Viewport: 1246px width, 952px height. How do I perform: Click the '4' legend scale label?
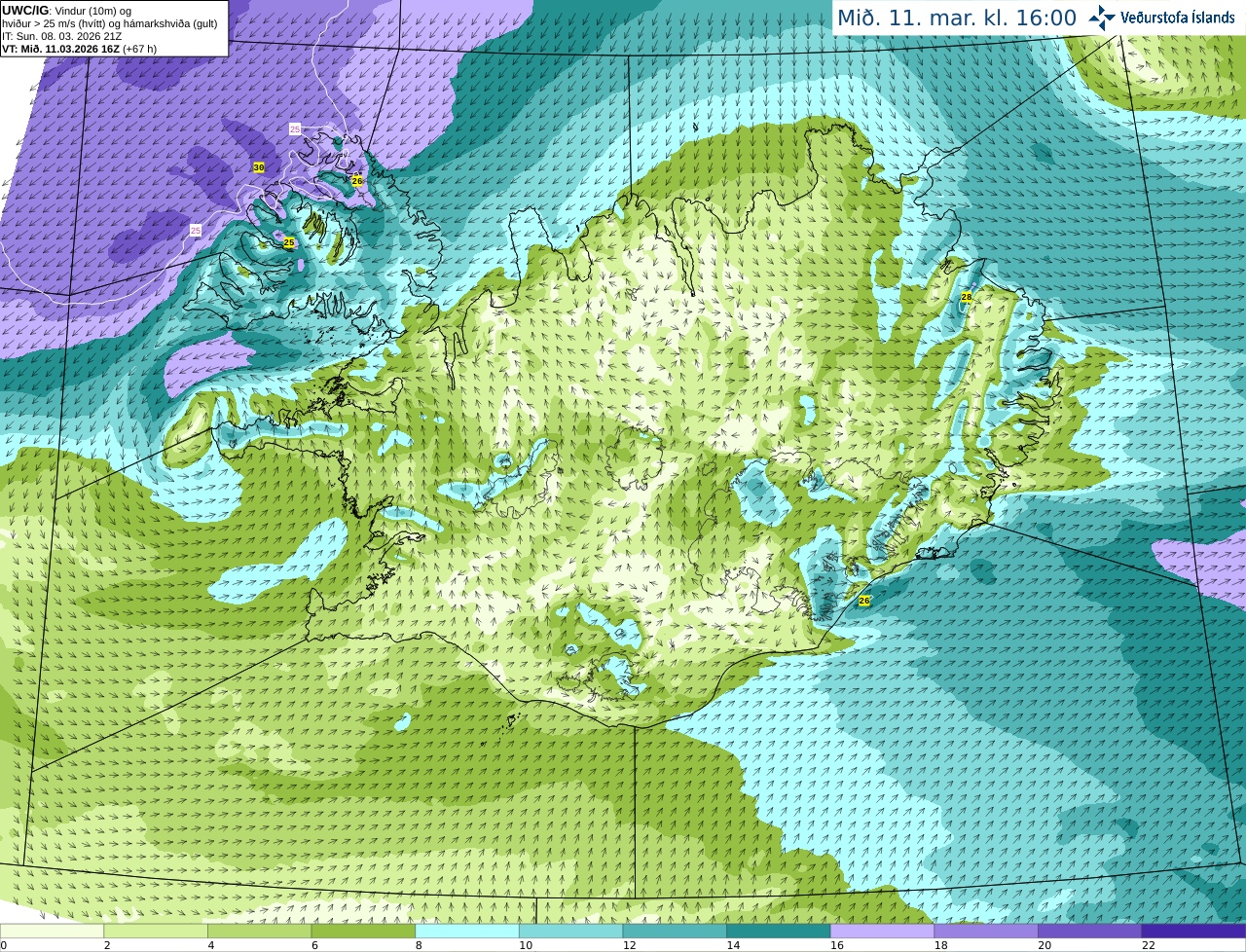click(x=211, y=945)
